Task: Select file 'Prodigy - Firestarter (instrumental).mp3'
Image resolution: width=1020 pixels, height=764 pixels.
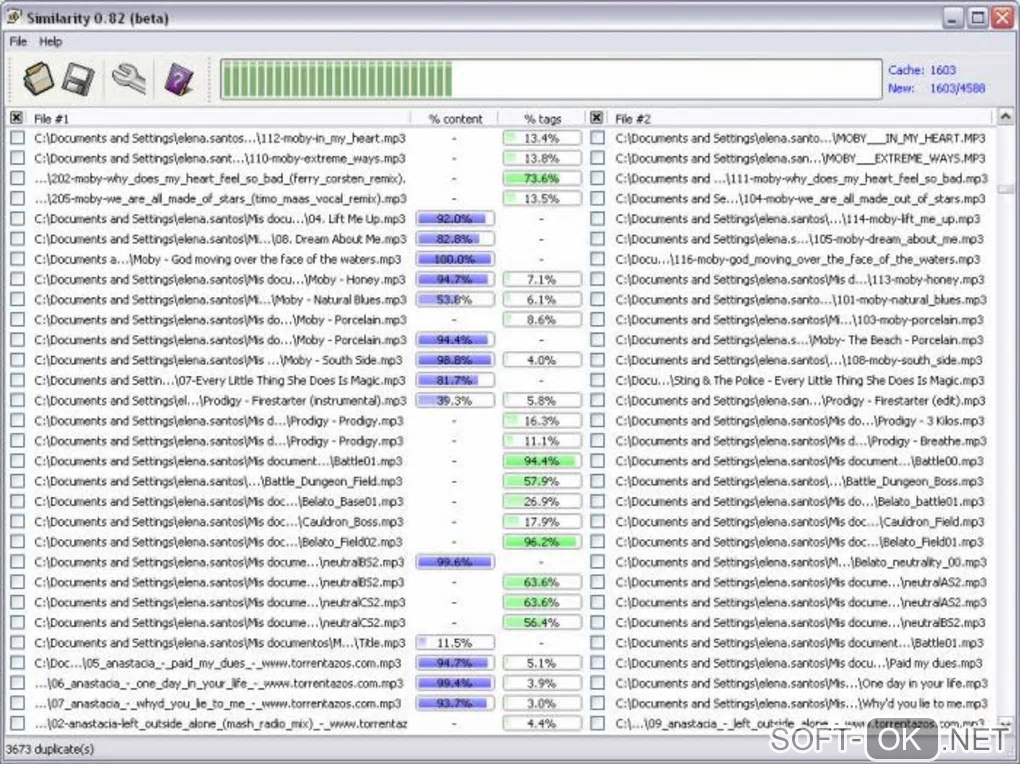Action: point(220,400)
